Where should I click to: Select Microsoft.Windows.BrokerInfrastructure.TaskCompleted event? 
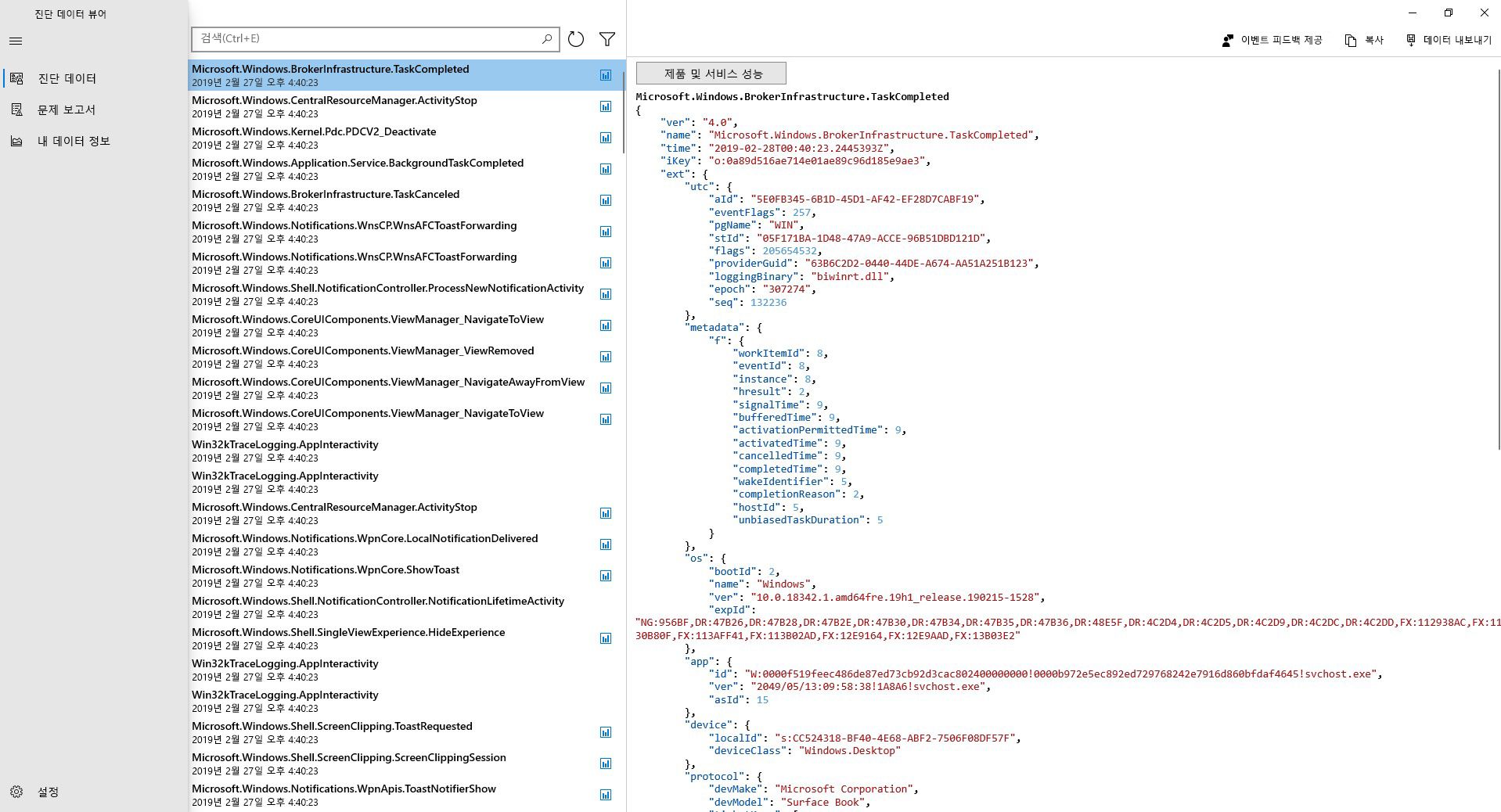[405, 75]
